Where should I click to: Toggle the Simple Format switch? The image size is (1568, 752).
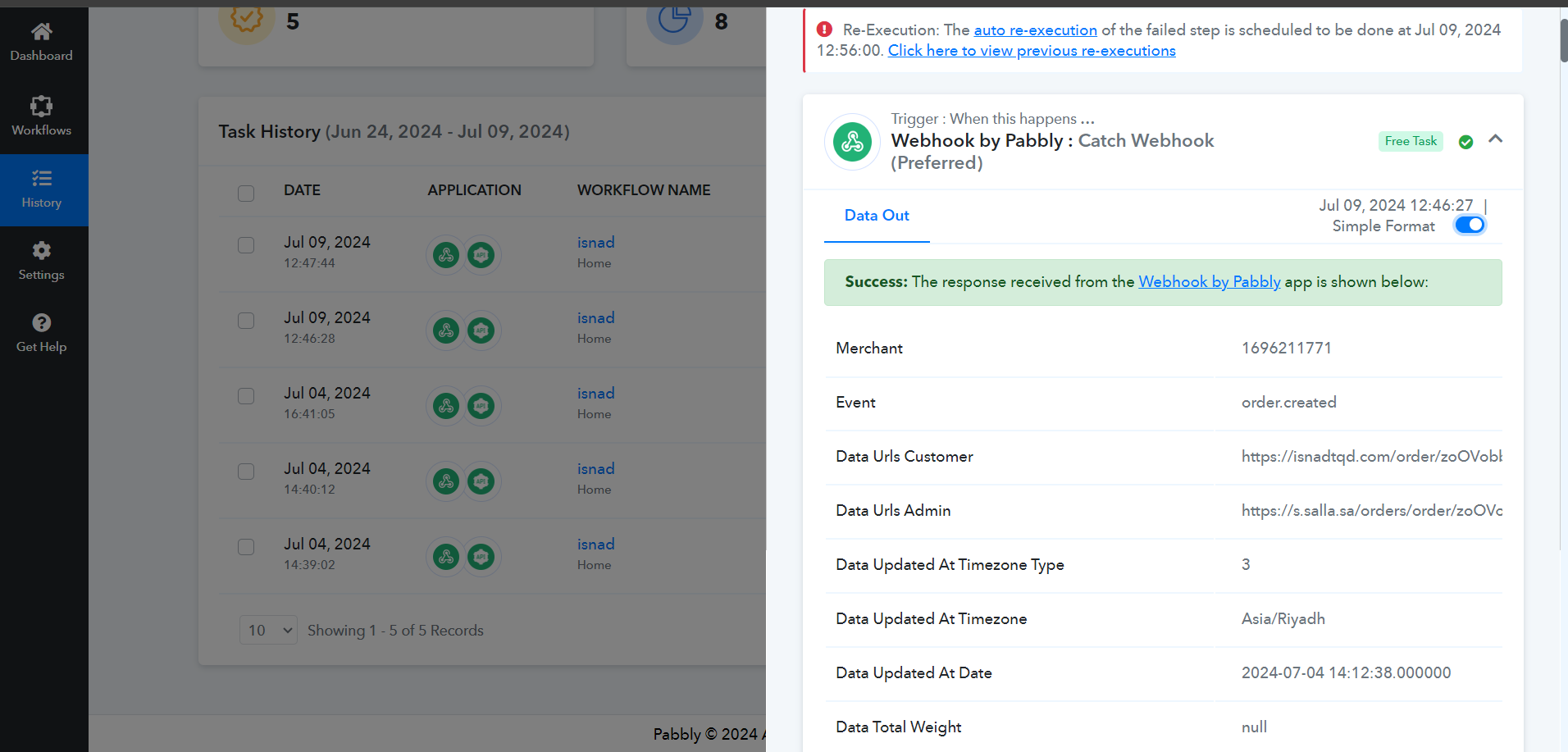[1470, 225]
